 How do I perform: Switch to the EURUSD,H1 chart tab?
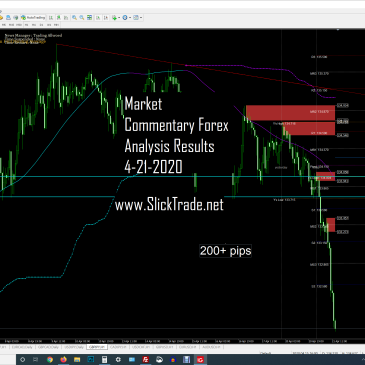[187, 347]
